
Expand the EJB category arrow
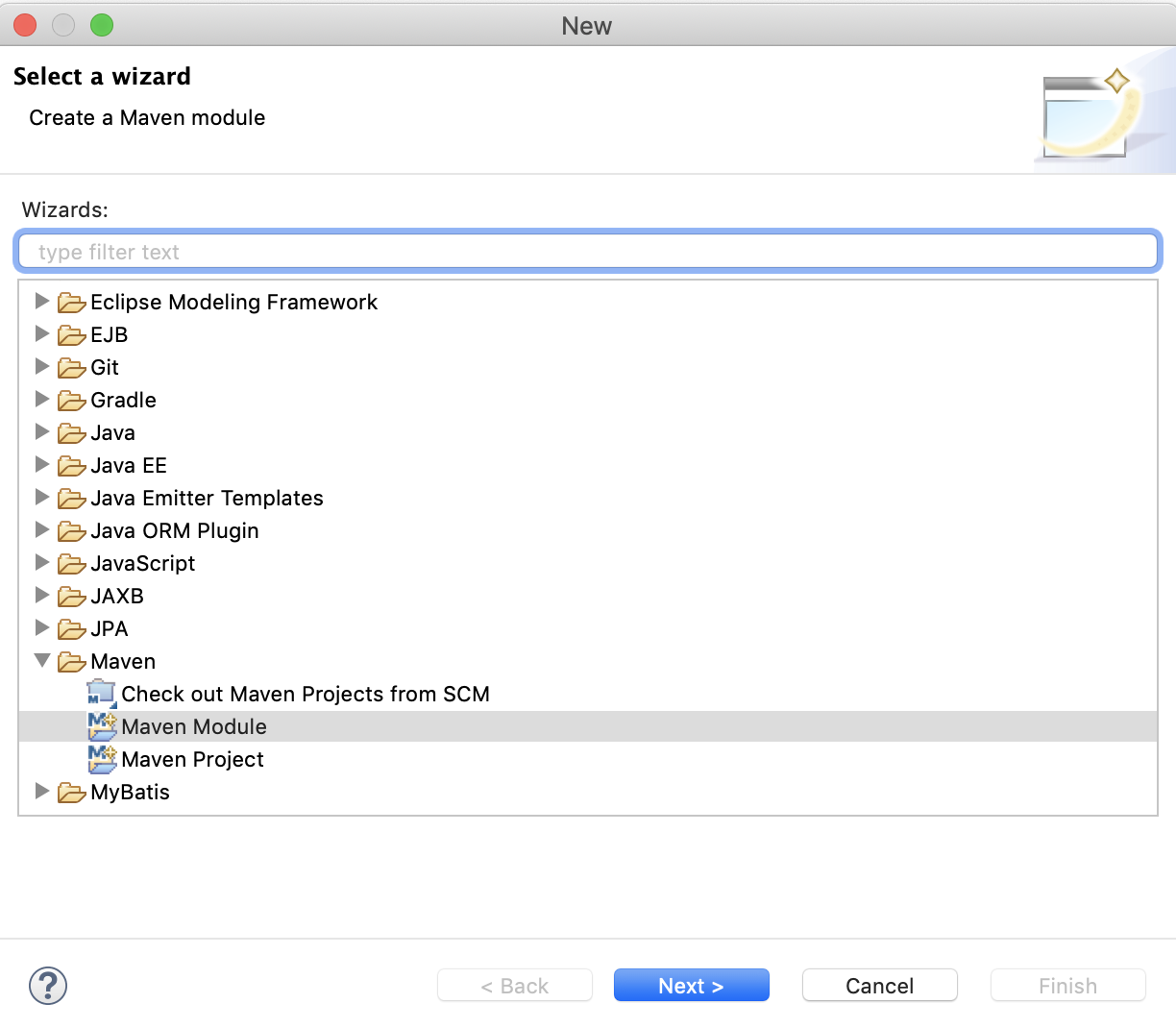click(41, 334)
